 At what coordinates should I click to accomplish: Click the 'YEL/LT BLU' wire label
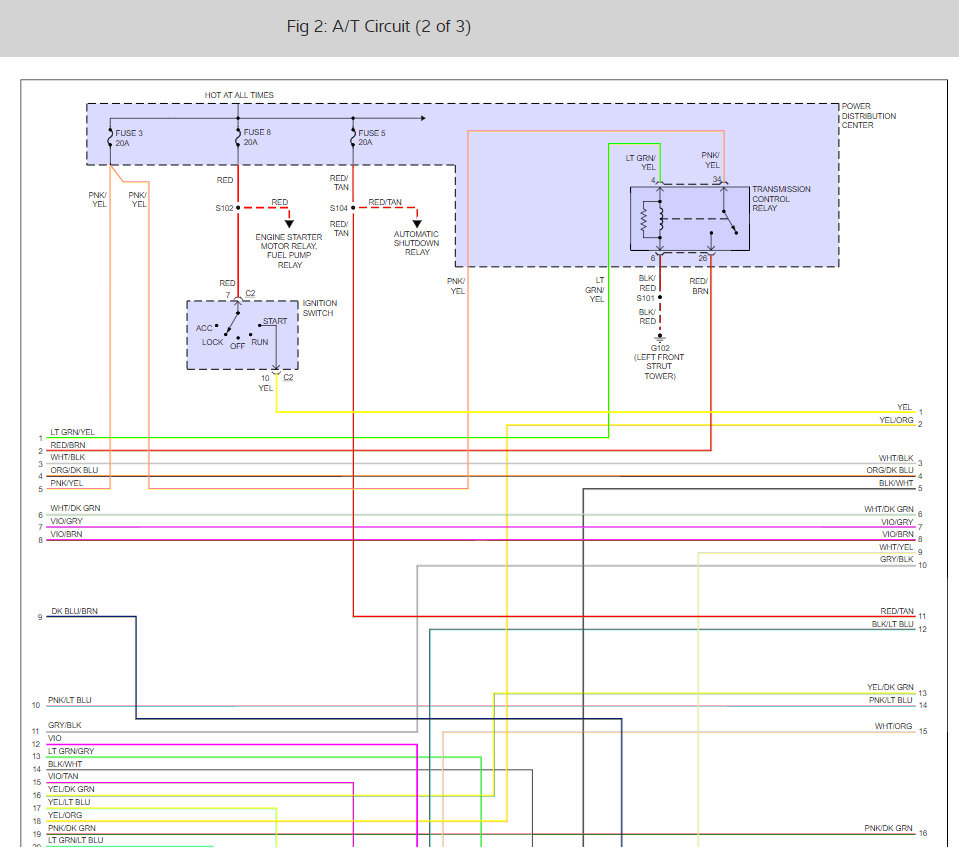coord(69,802)
